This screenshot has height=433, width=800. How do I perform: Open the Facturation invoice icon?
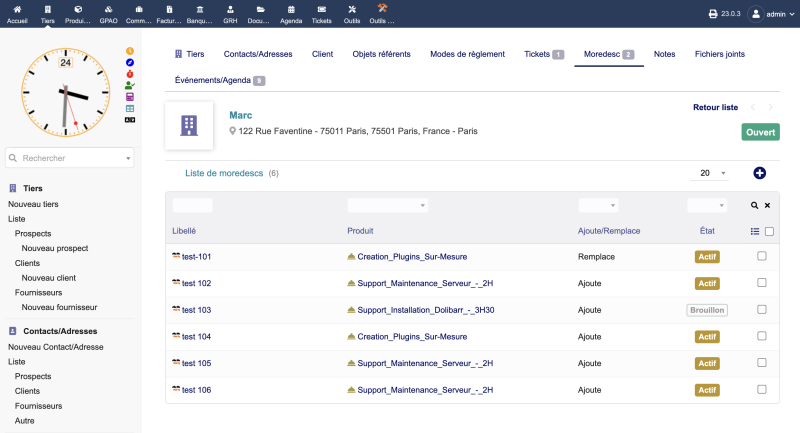[x=169, y=9]
